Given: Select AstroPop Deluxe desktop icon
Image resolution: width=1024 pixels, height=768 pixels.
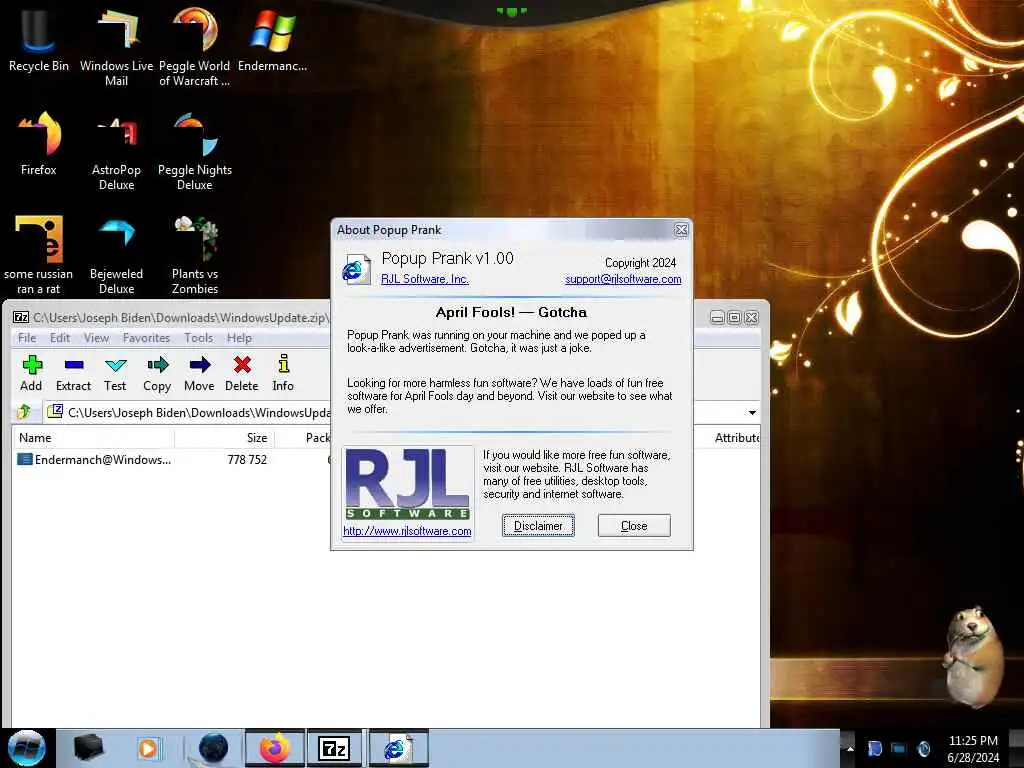Looking at the screenshot, I should tap(116, 150).
